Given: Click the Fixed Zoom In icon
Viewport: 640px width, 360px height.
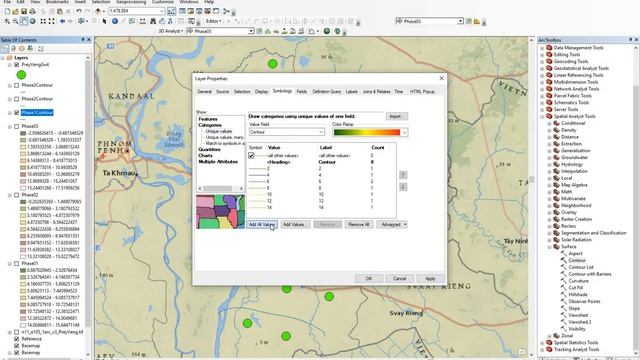Looking at the screenshot, I should click(x=43, y=21).
